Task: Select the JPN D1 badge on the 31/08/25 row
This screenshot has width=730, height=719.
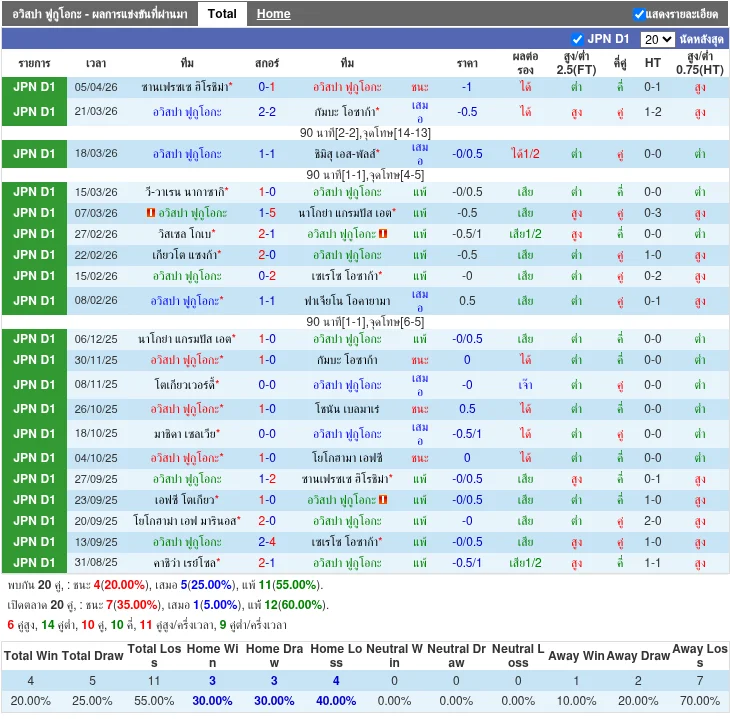Action: (x=34, y=563)
